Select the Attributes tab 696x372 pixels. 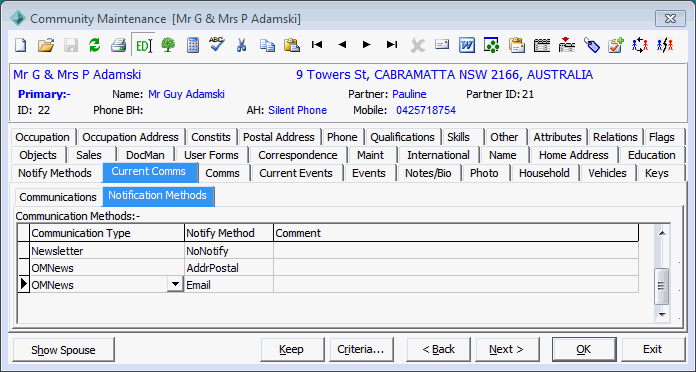tap(558, 137)
